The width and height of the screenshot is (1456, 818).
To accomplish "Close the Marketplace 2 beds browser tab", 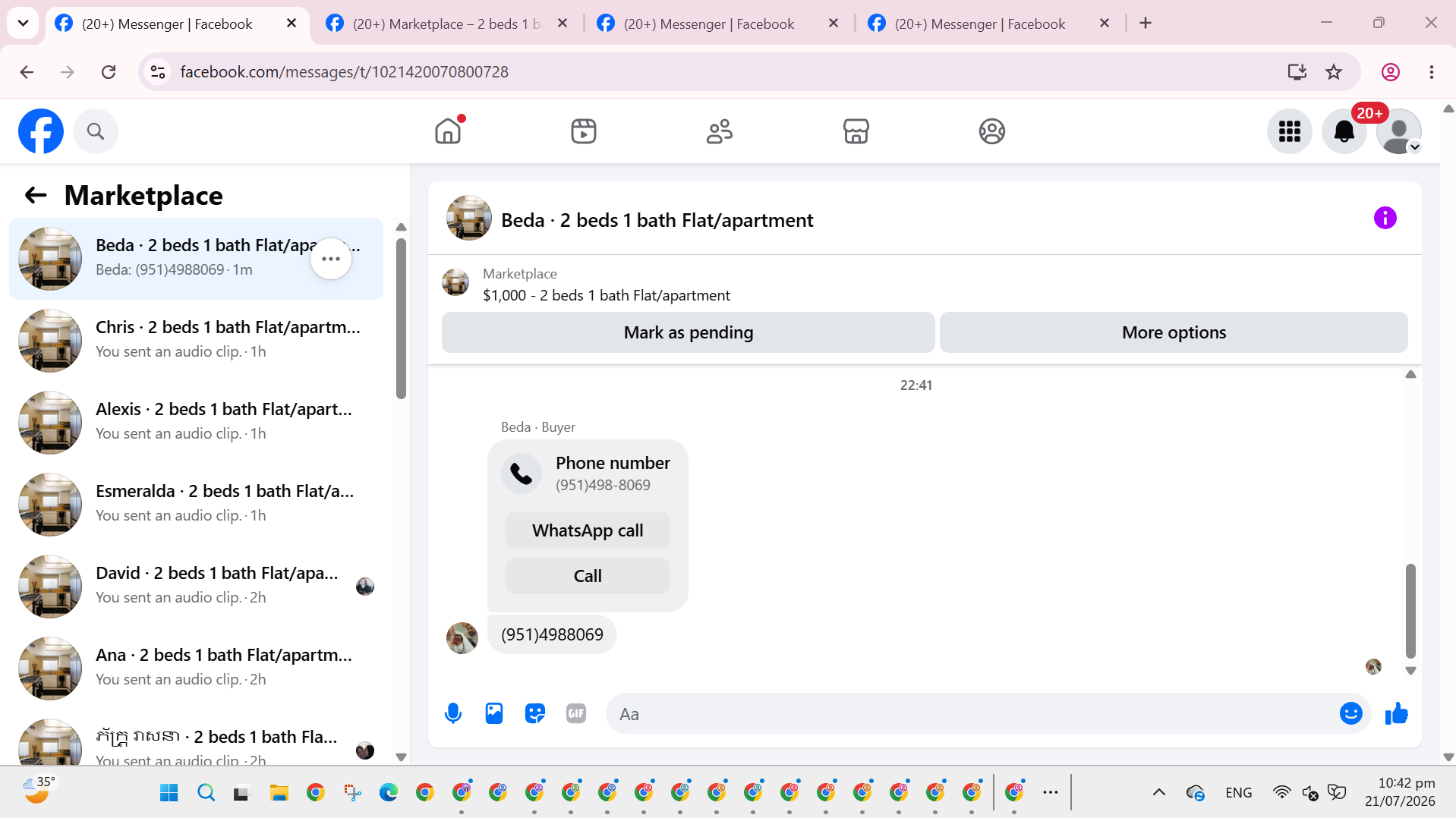I will point(563,24).
